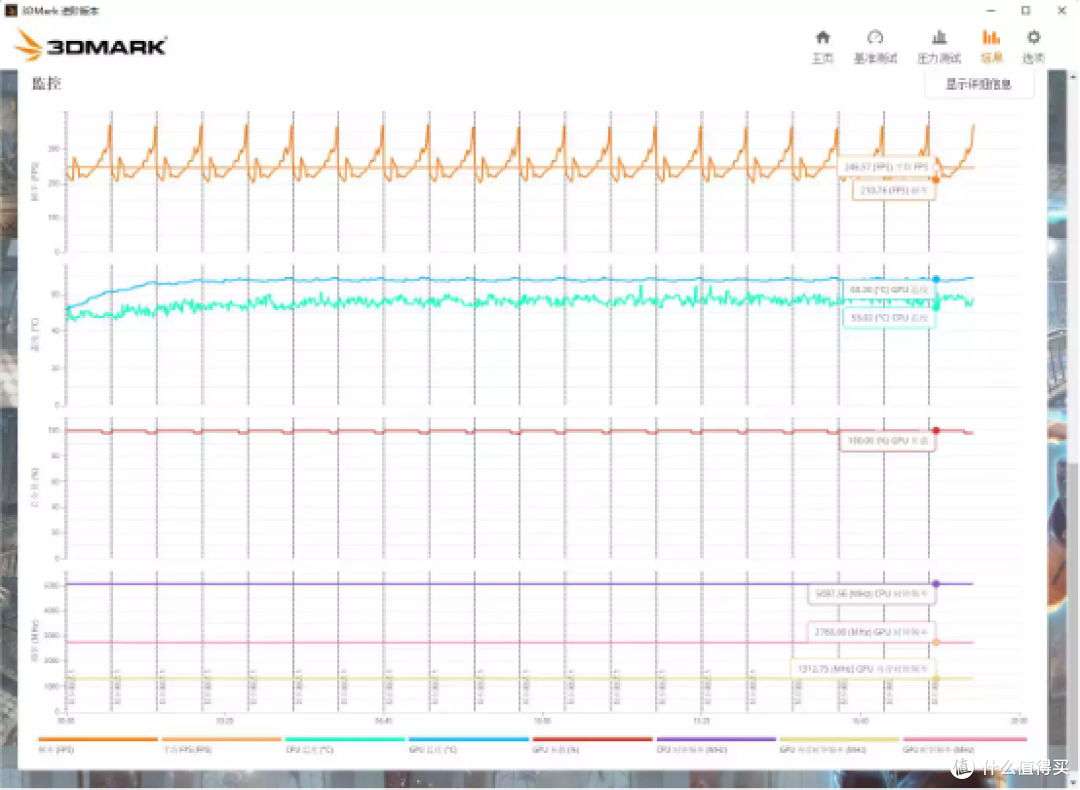Screen dimensions: 1080x790
Task: Click the 246.57 (FPS) average FPS tooltip
Action: (x=886, y=167)
